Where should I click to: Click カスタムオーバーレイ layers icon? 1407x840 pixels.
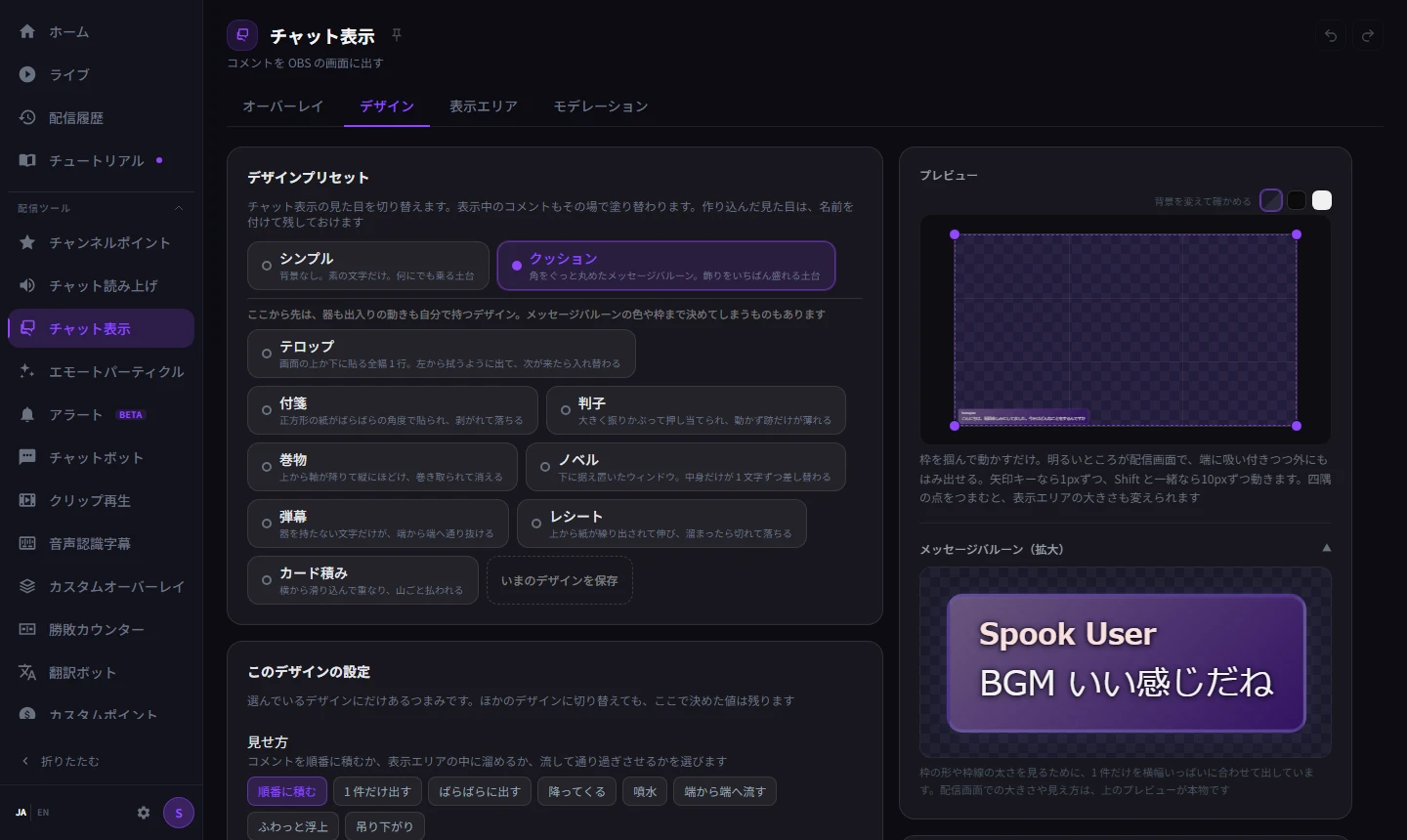[27, 586]
